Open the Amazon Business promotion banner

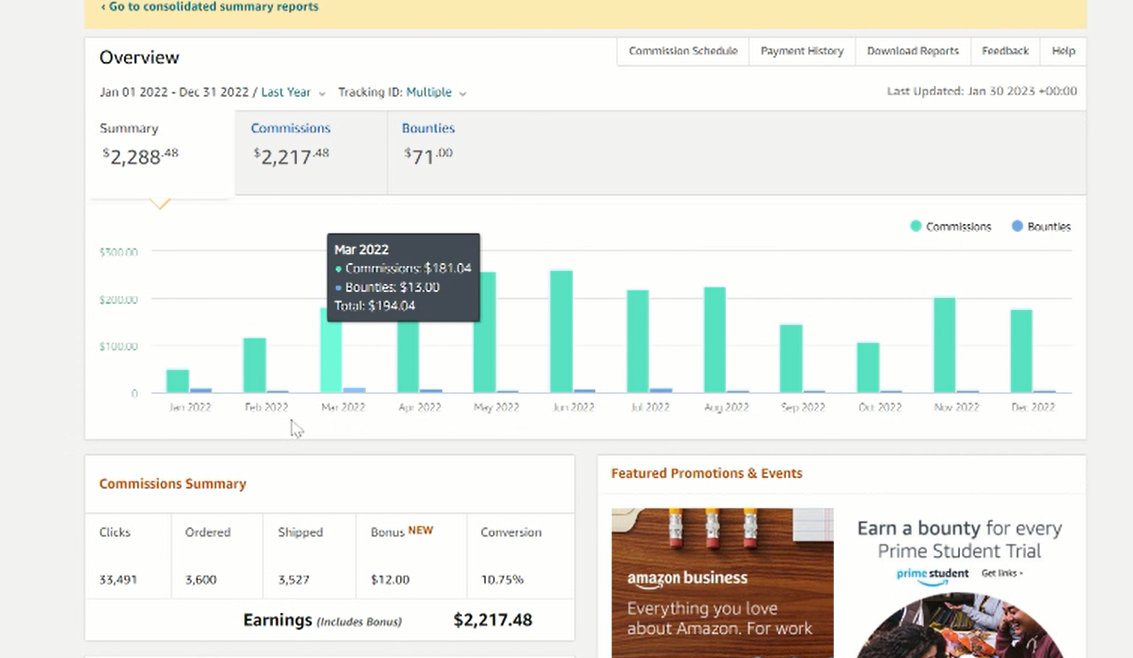click(723, 582)
